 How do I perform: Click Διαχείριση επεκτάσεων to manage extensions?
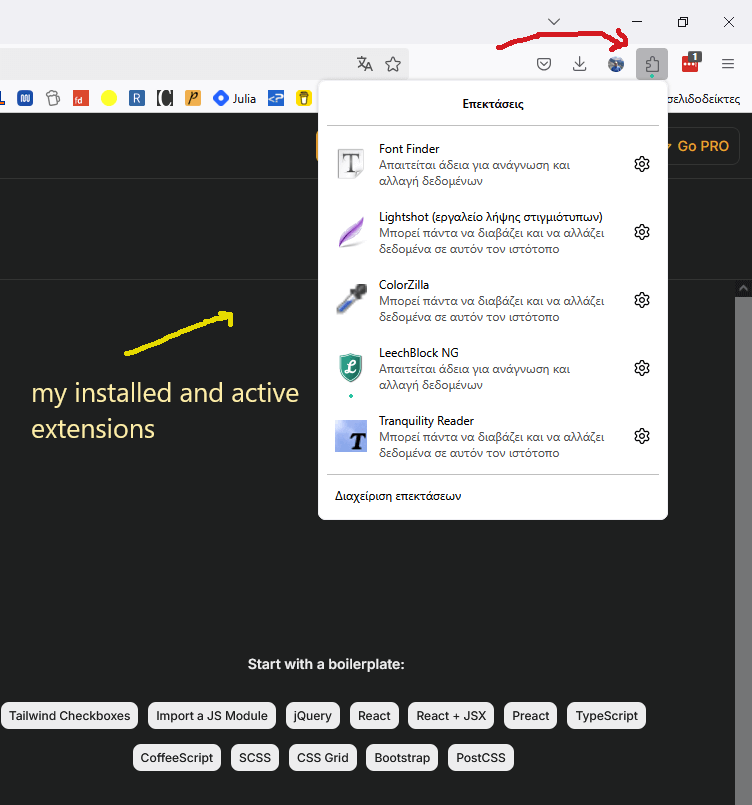click(x=398, y=496)
